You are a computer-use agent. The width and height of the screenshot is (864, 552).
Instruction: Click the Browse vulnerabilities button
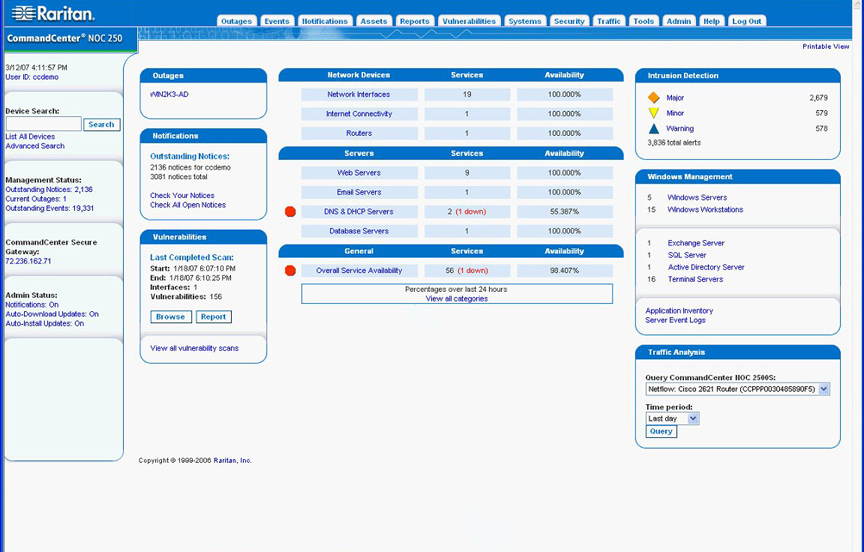(x=171, y=317)
